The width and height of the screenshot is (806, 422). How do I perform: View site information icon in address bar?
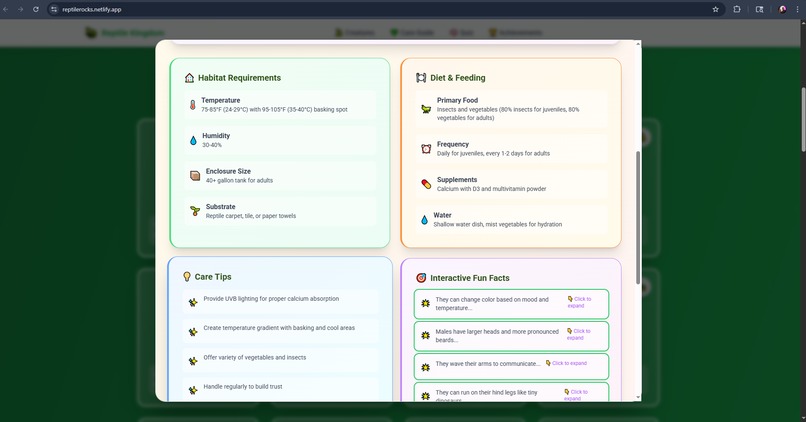click(x=54, y=9)
